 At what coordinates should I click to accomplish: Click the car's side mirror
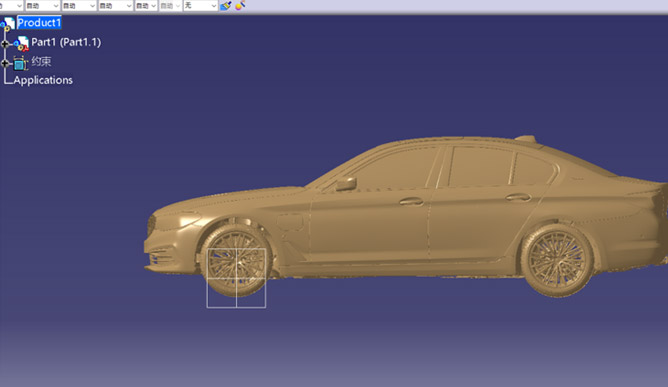pyautogui.click(x=346, y=184)
